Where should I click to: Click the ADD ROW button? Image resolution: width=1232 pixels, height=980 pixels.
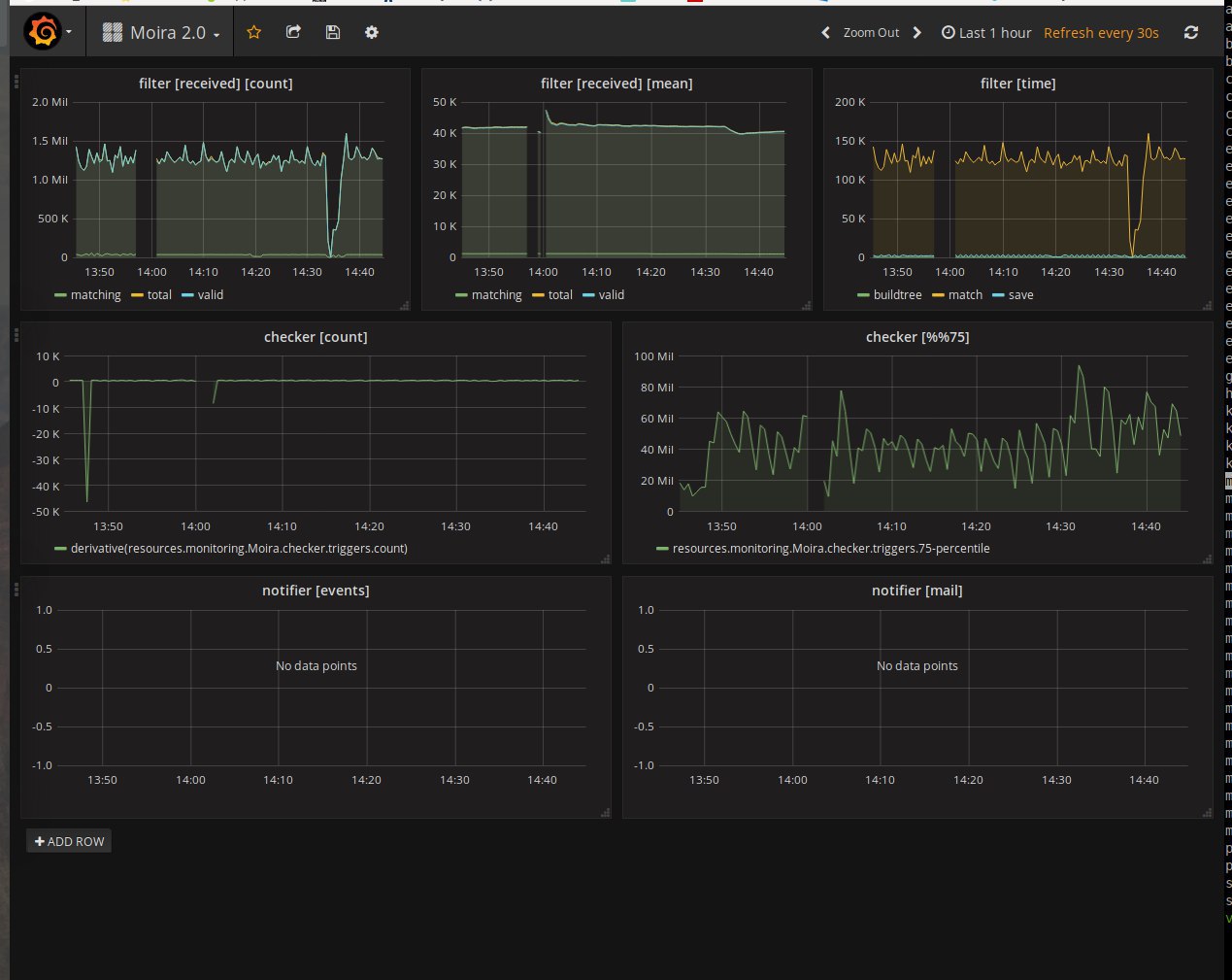coord(69,841)
